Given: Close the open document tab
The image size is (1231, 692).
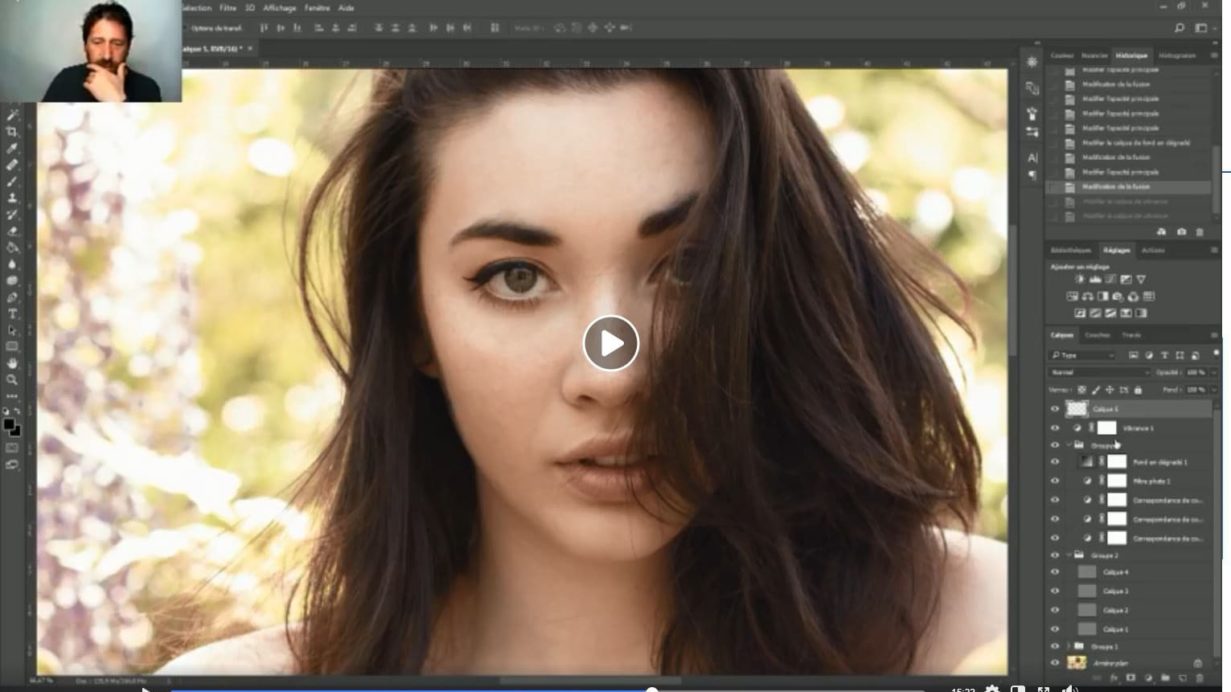Looking at the screenshot, I should [x=251, y=48].
